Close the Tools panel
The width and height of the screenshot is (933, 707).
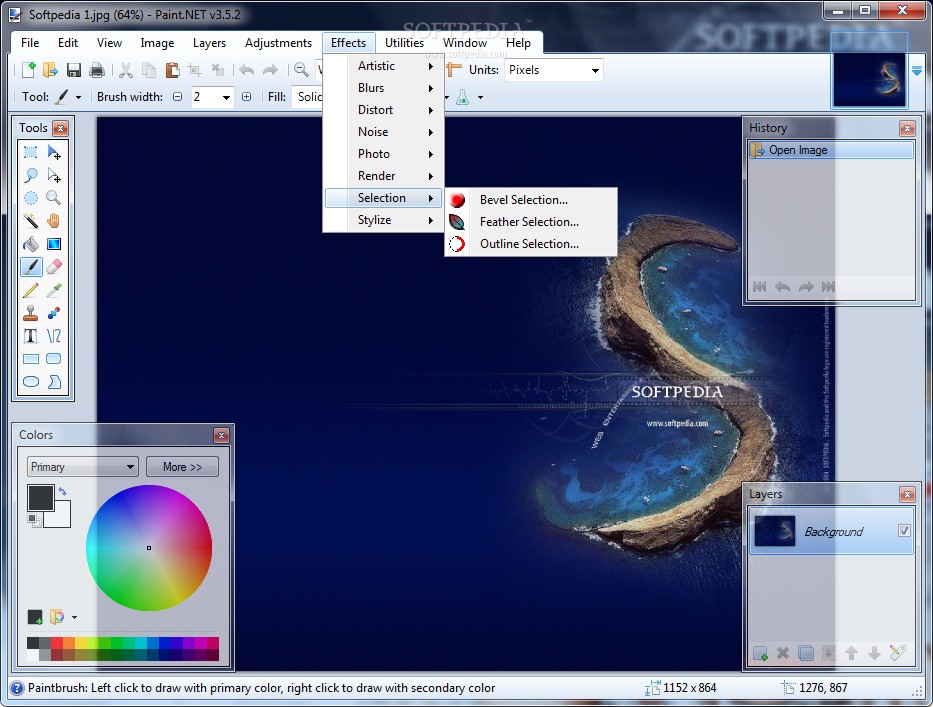61,128
